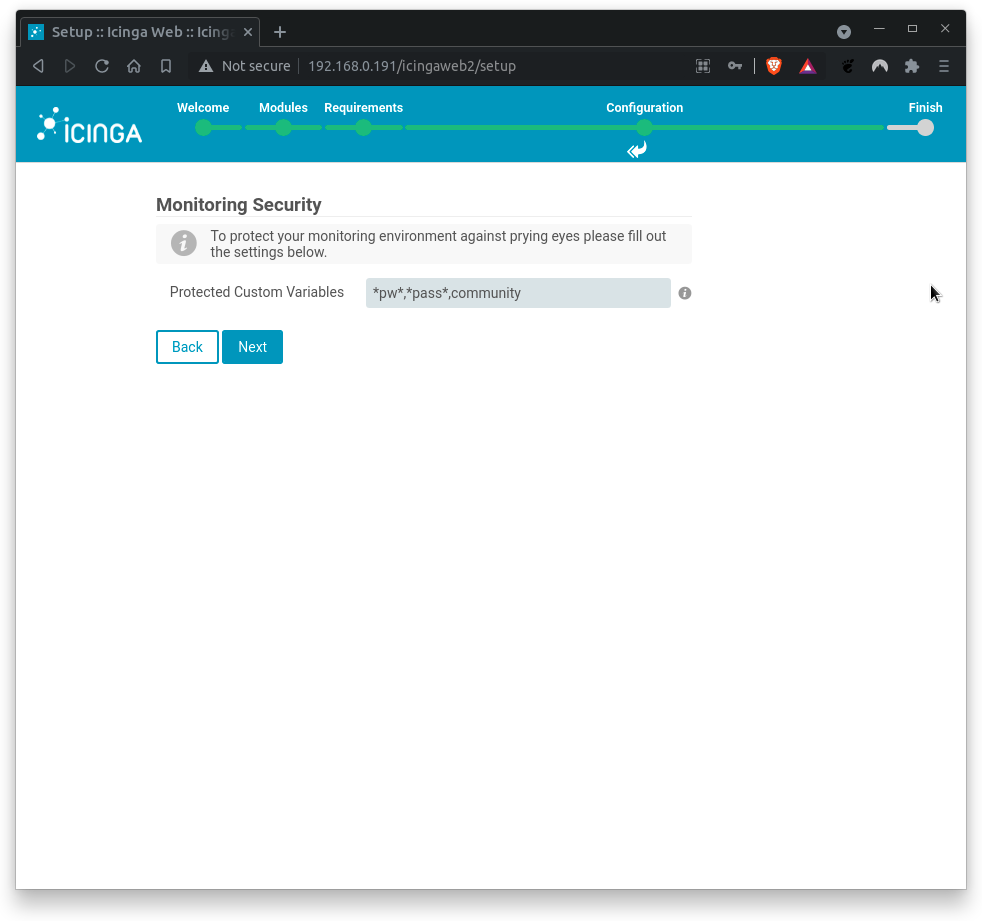This screenshot has width=982, height=921.
Task: Click the double-arrow icon under Configuration
Action: [636, 150]
